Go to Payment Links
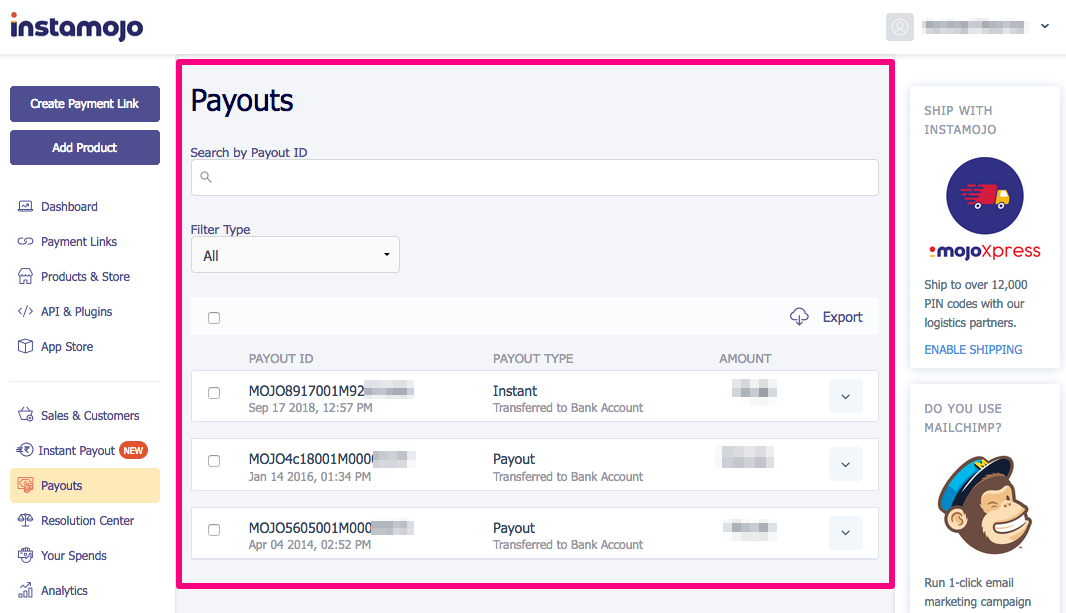 pos(79,242)
